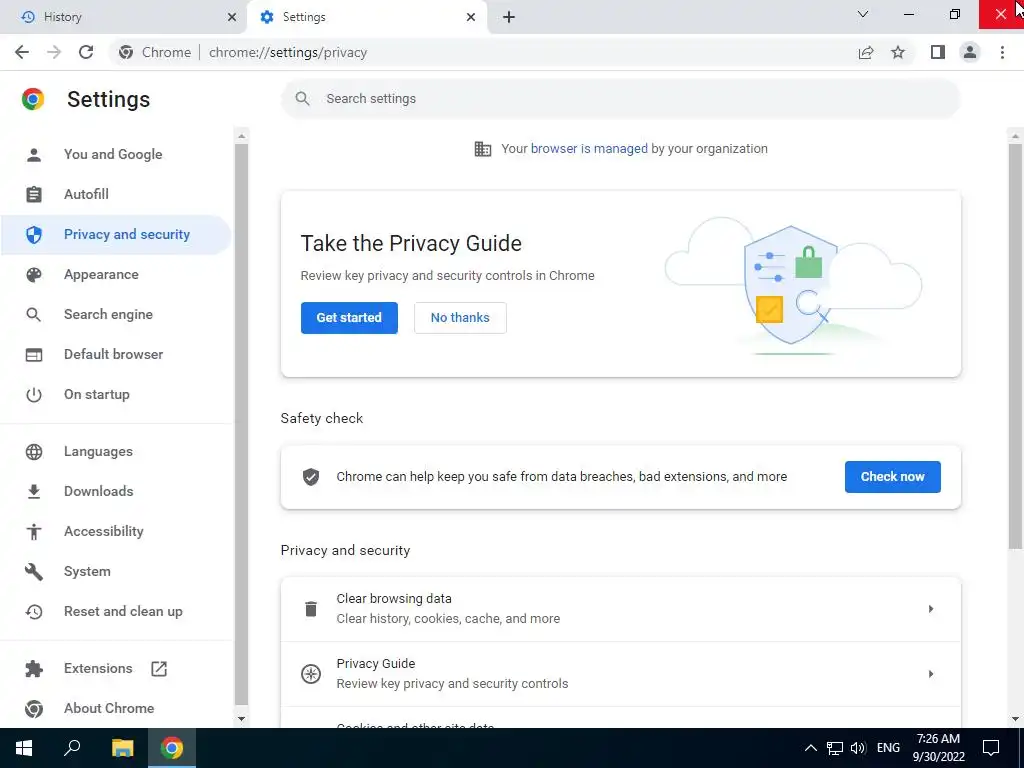Open File Explorer from taskbar
The height and width of the screenshot is (768, 1024).
point(122,748)
